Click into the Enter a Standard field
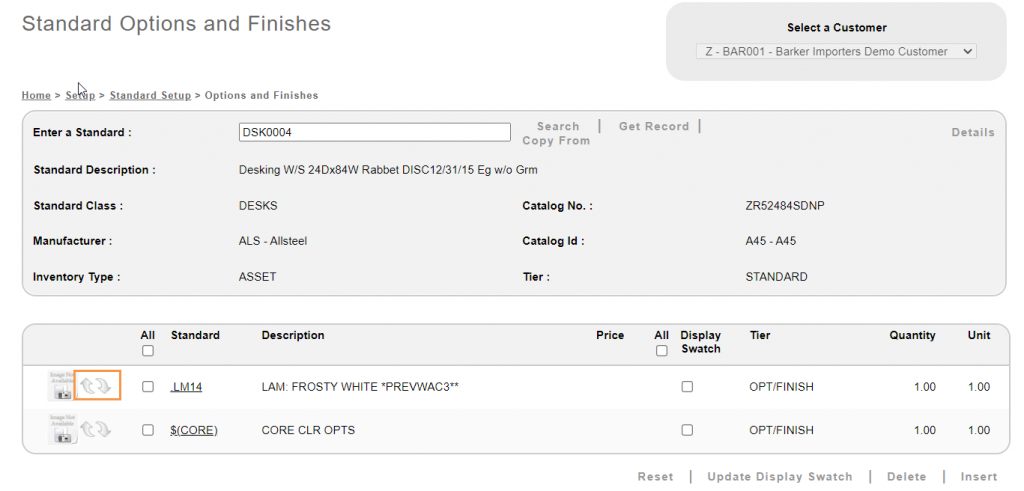The width and height of the screenshot is (1024, 491). (374, 132)
